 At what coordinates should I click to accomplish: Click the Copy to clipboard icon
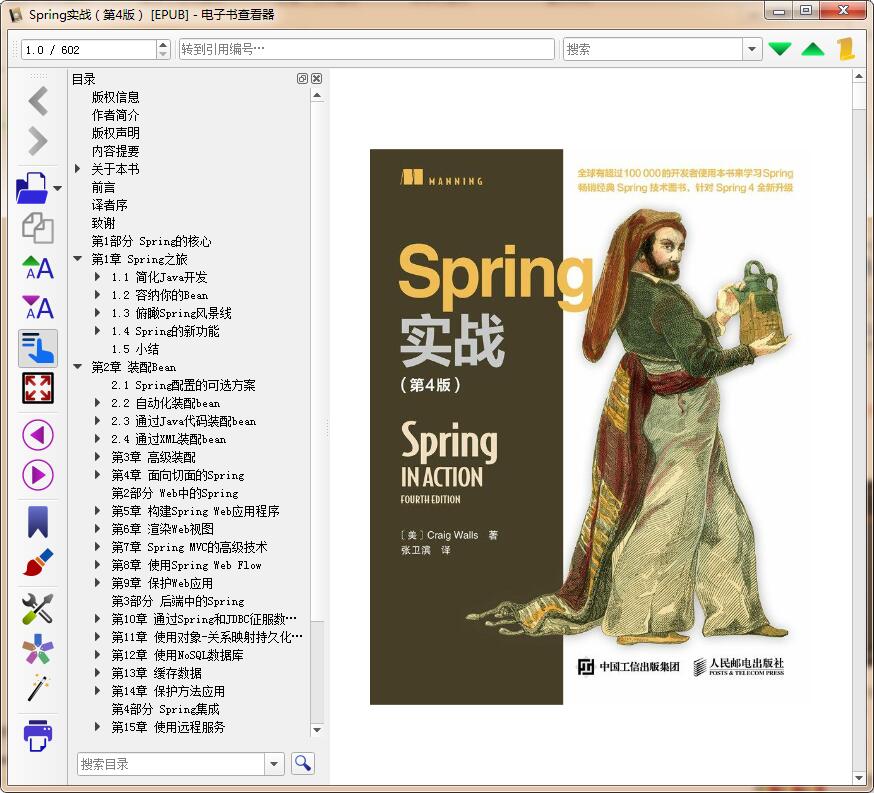tap(38, 228)
